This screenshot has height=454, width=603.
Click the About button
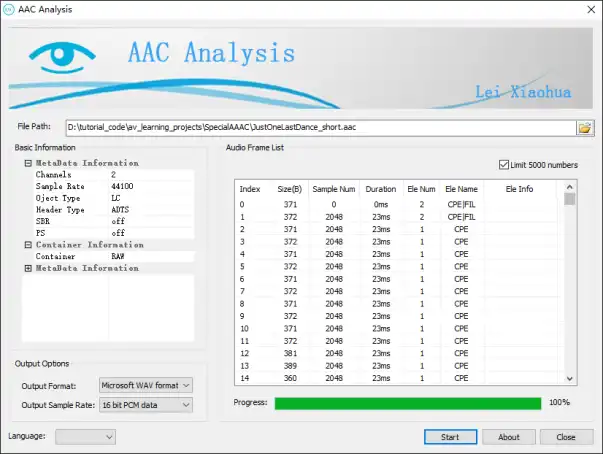(508, 437)
